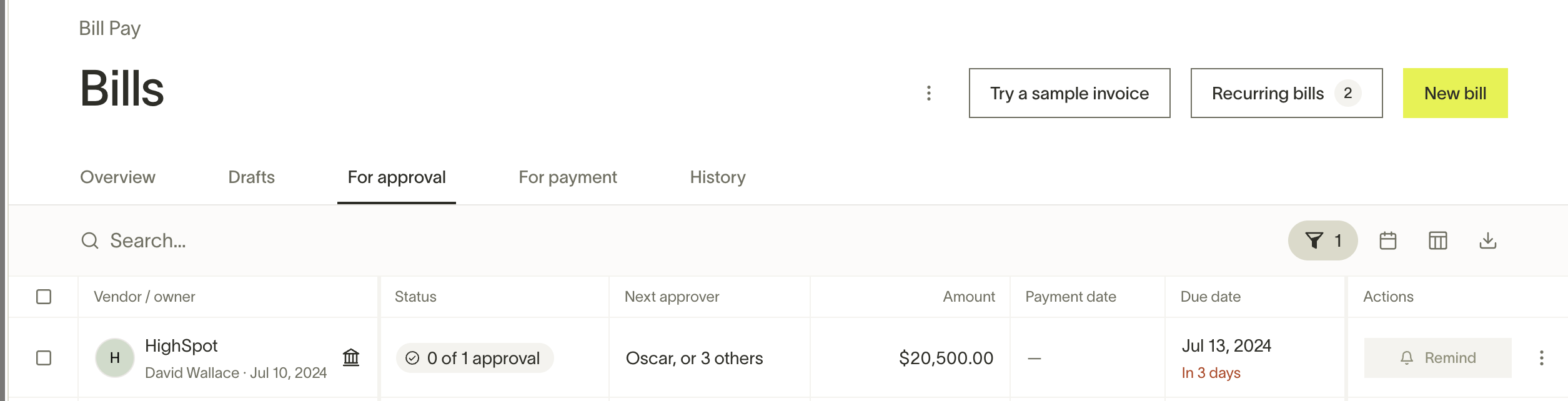
Task: Switch to the Drafts tab
Action: point(251,177)
